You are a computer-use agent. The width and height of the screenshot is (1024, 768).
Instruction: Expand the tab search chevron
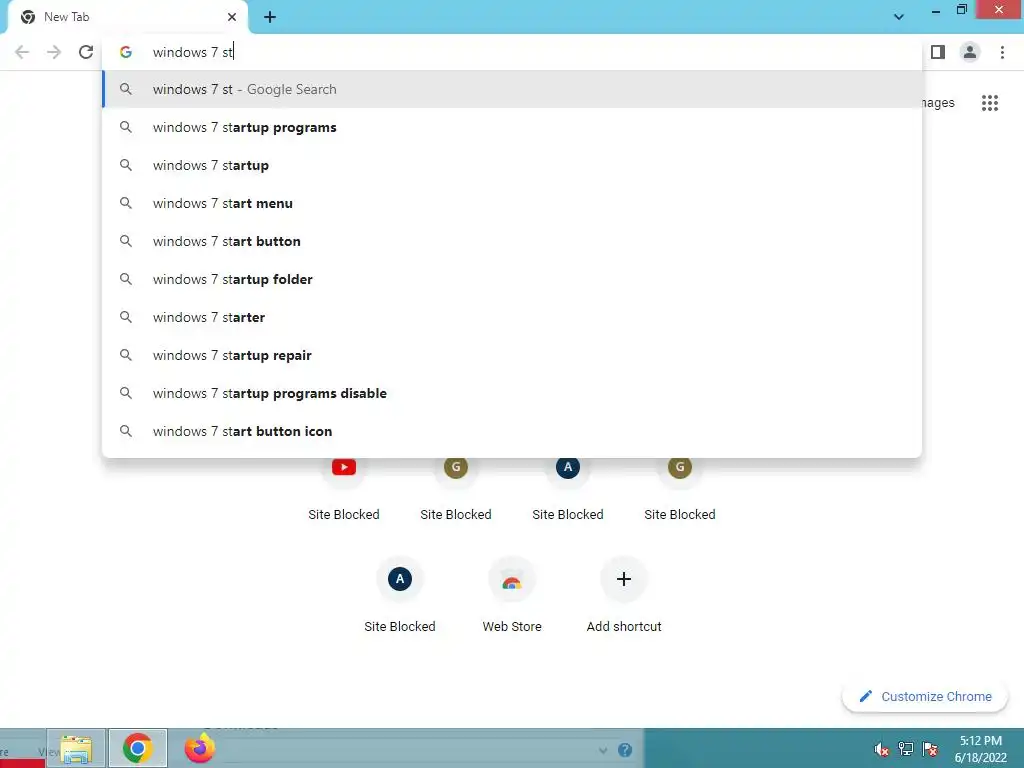[899, 17]
